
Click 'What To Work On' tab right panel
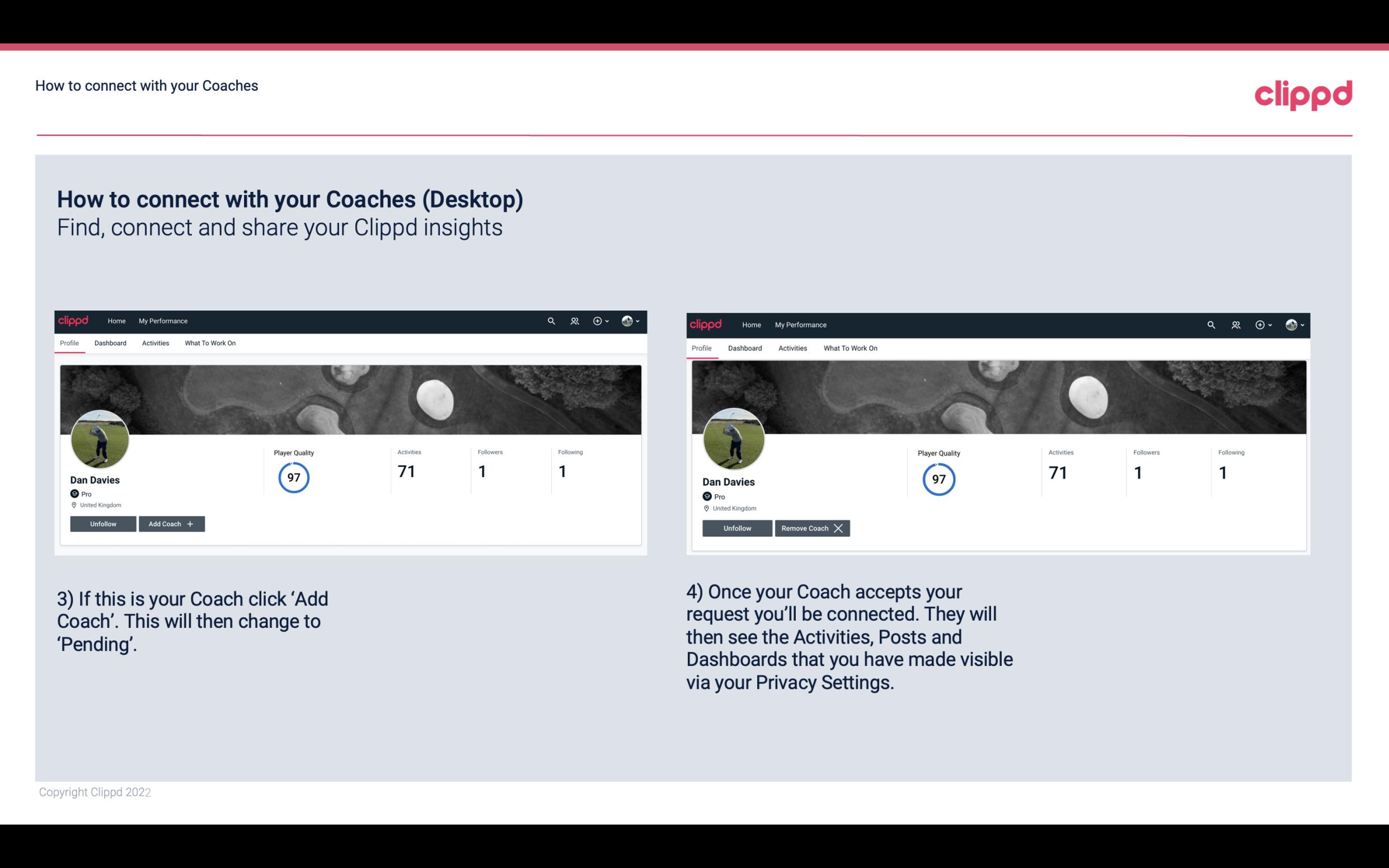pos(850,348)
